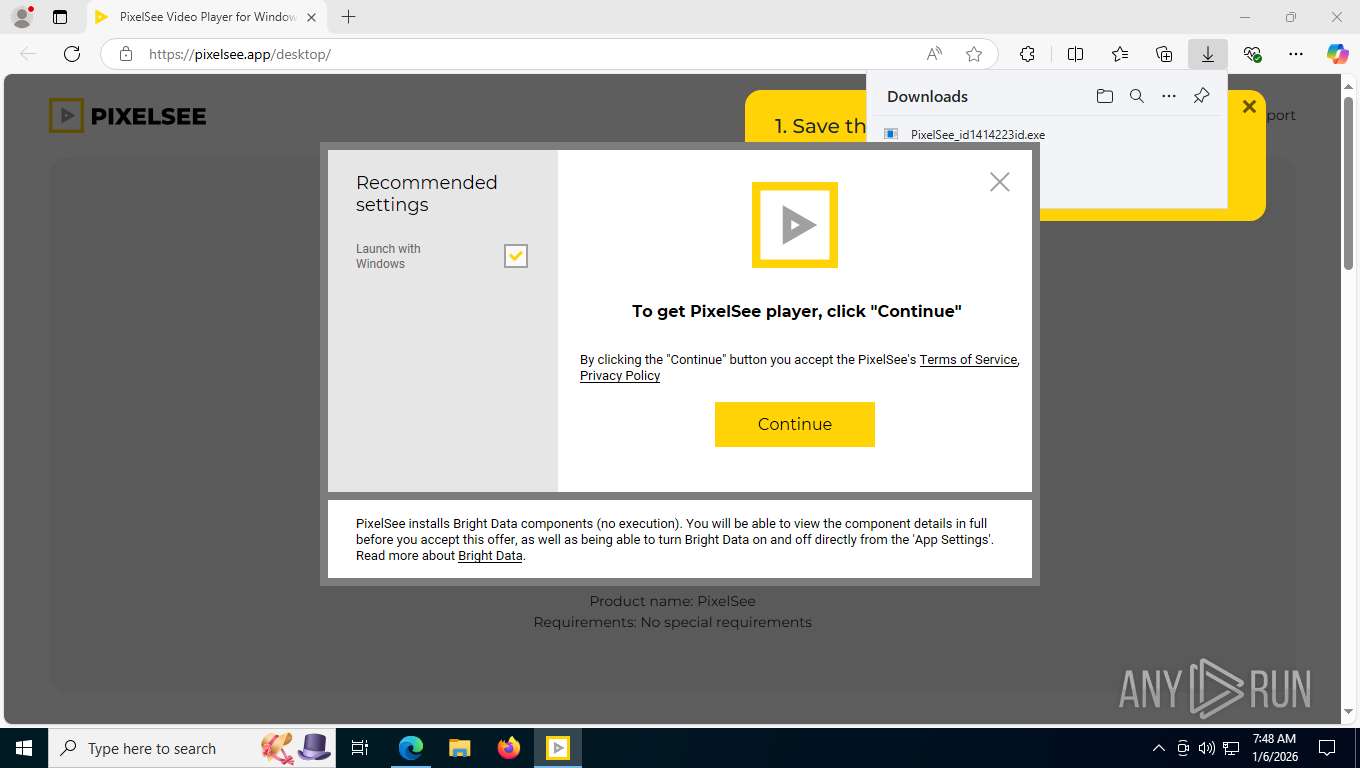Refresh the PixelSee page
This screenshot has width=1360, height=768.
click(72, 54)
